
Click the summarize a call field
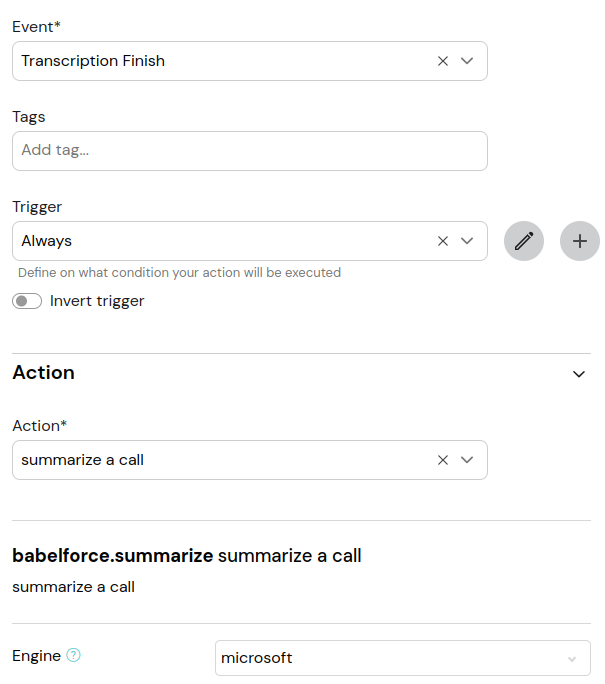click(250, 460)
